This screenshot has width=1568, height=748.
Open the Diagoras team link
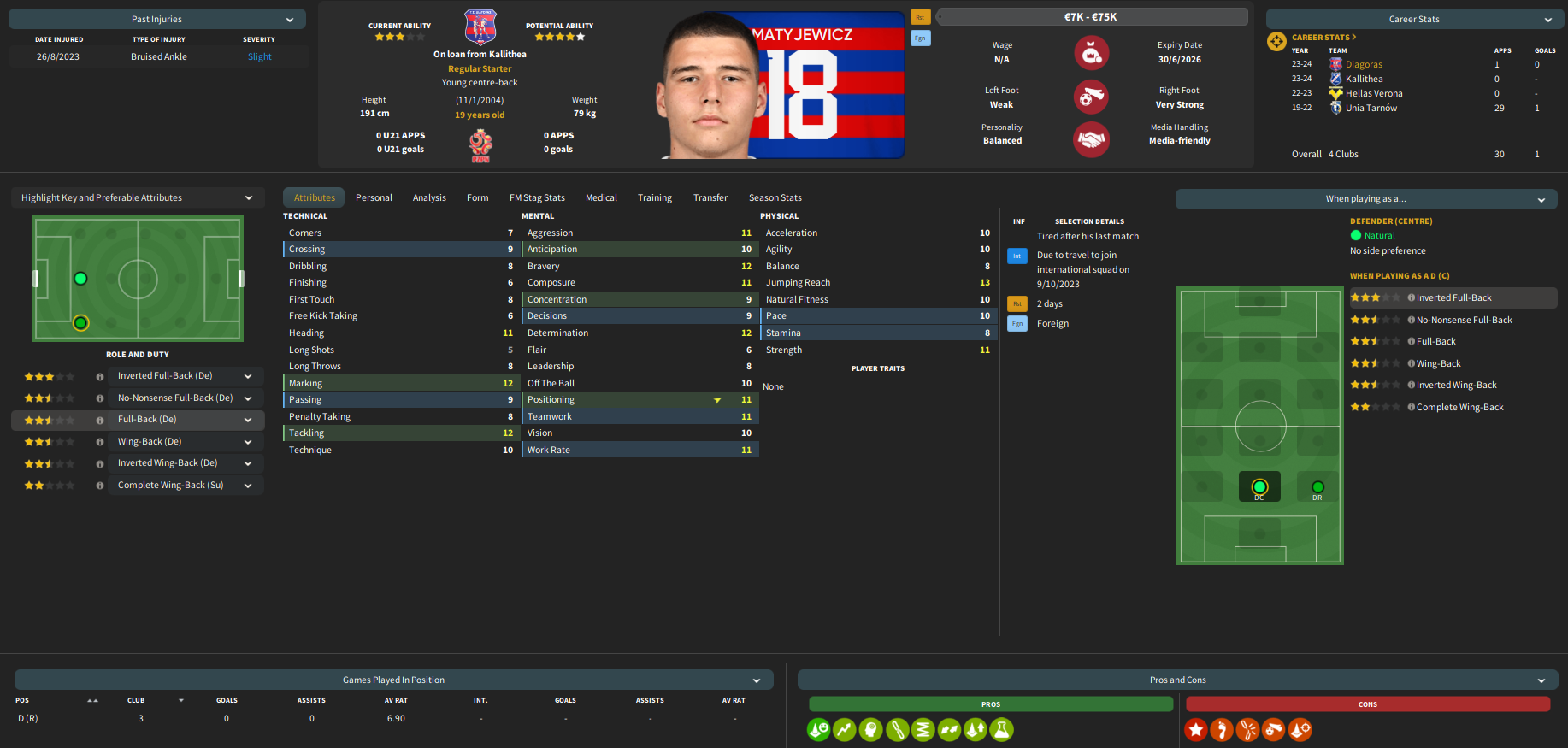click(x=1364, y=64)
